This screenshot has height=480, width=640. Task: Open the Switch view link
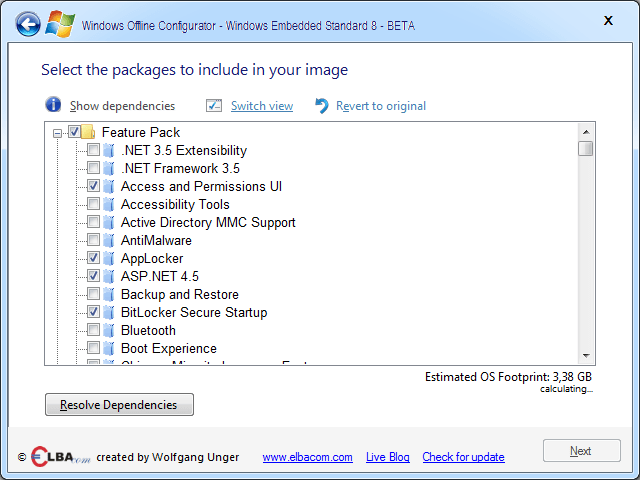click(x=262, y=106)
